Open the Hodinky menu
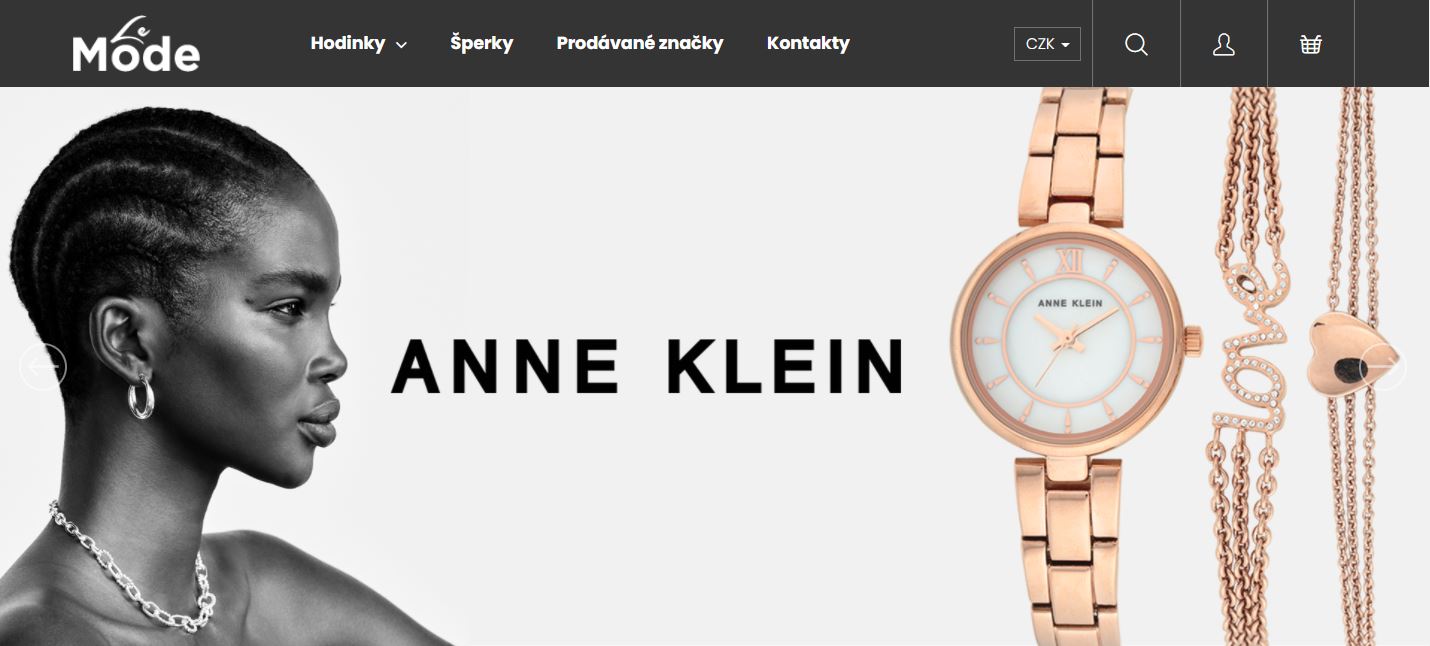1430x646 pixels. pos(348,43)
